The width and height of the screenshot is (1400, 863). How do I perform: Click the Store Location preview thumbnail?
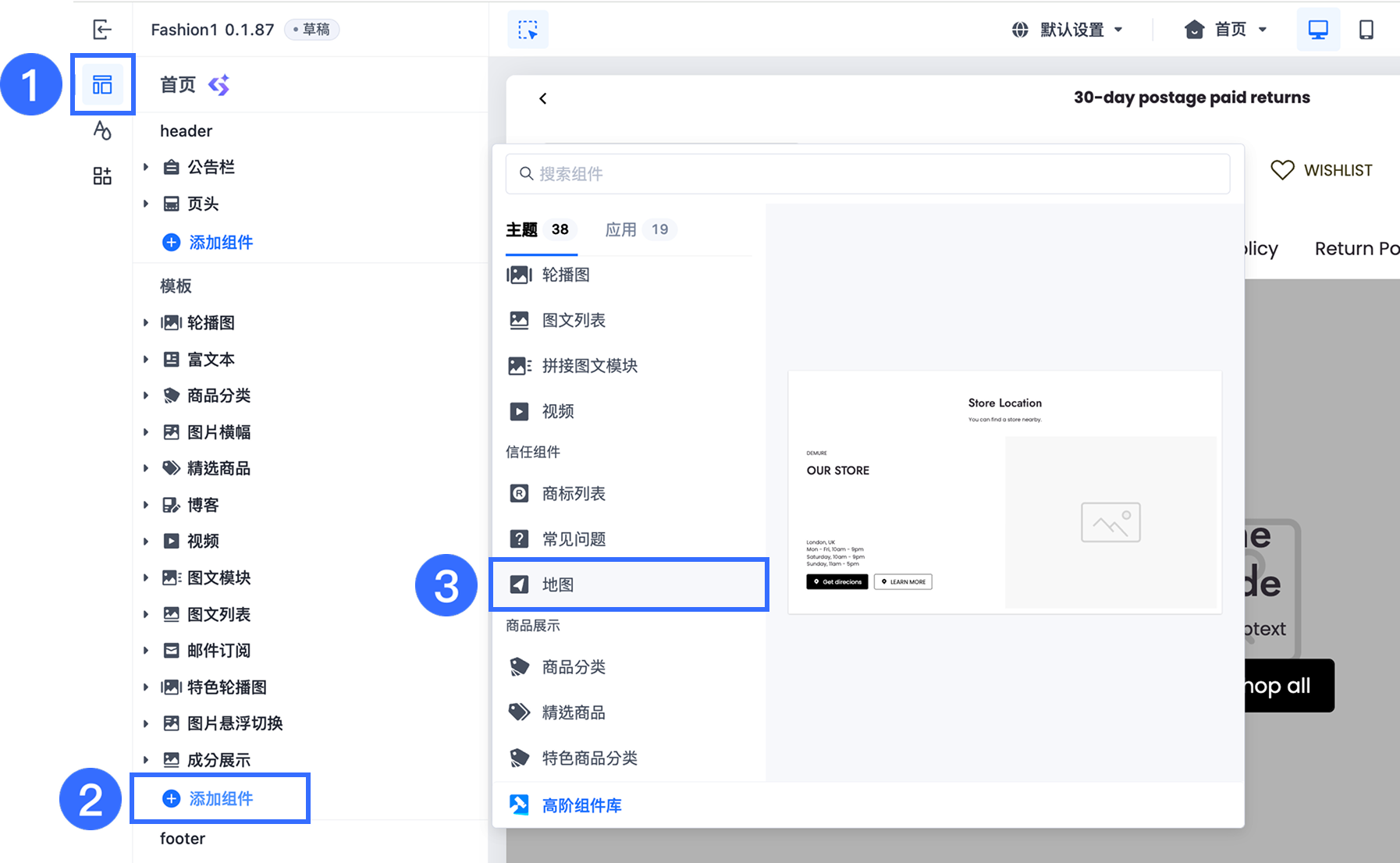(x=1005, y=492)
